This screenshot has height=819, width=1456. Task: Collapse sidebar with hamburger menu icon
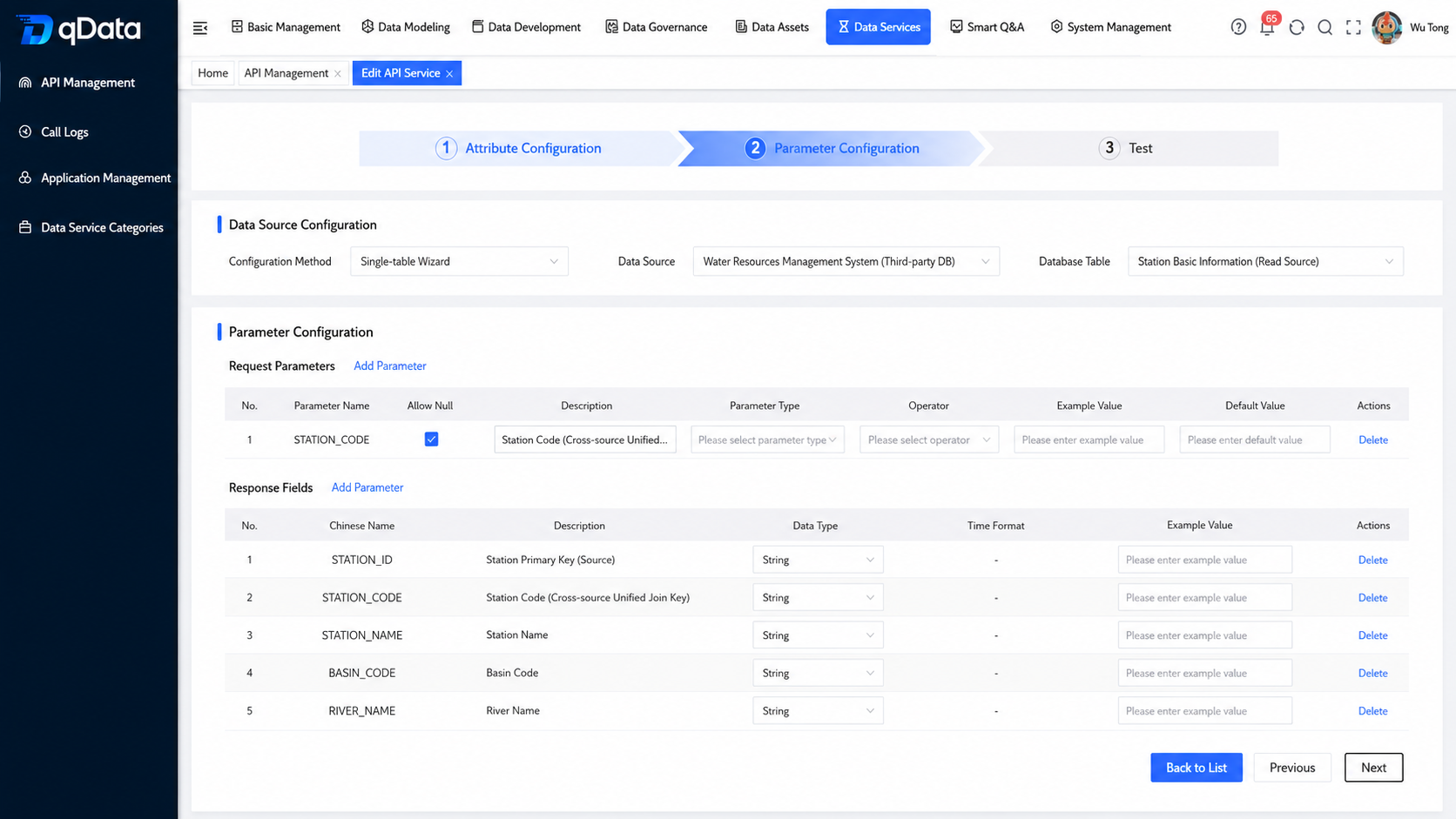pyautogui.click(x=200, y=28)
